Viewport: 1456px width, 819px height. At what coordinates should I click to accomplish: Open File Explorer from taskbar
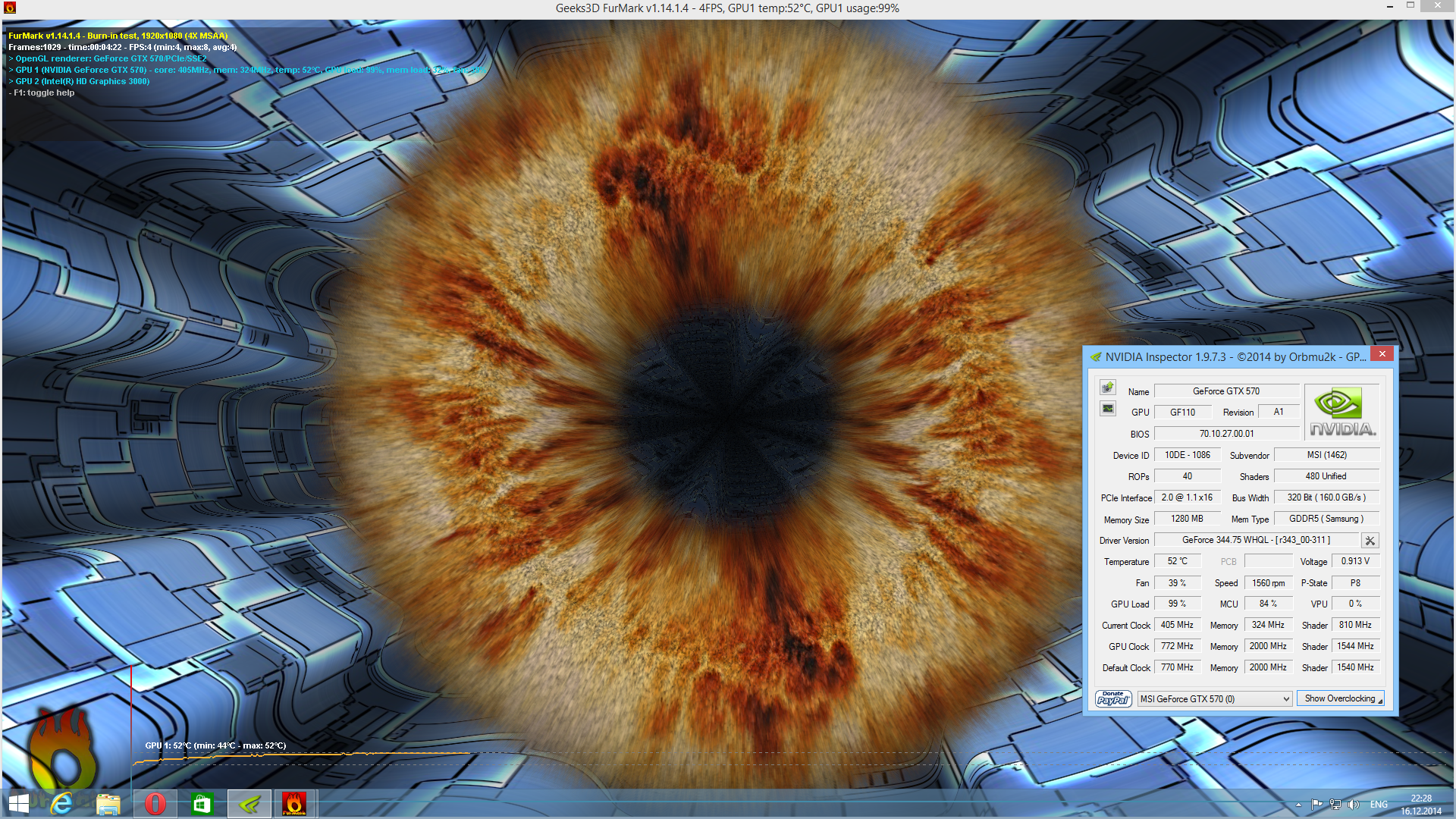(108, 804)
